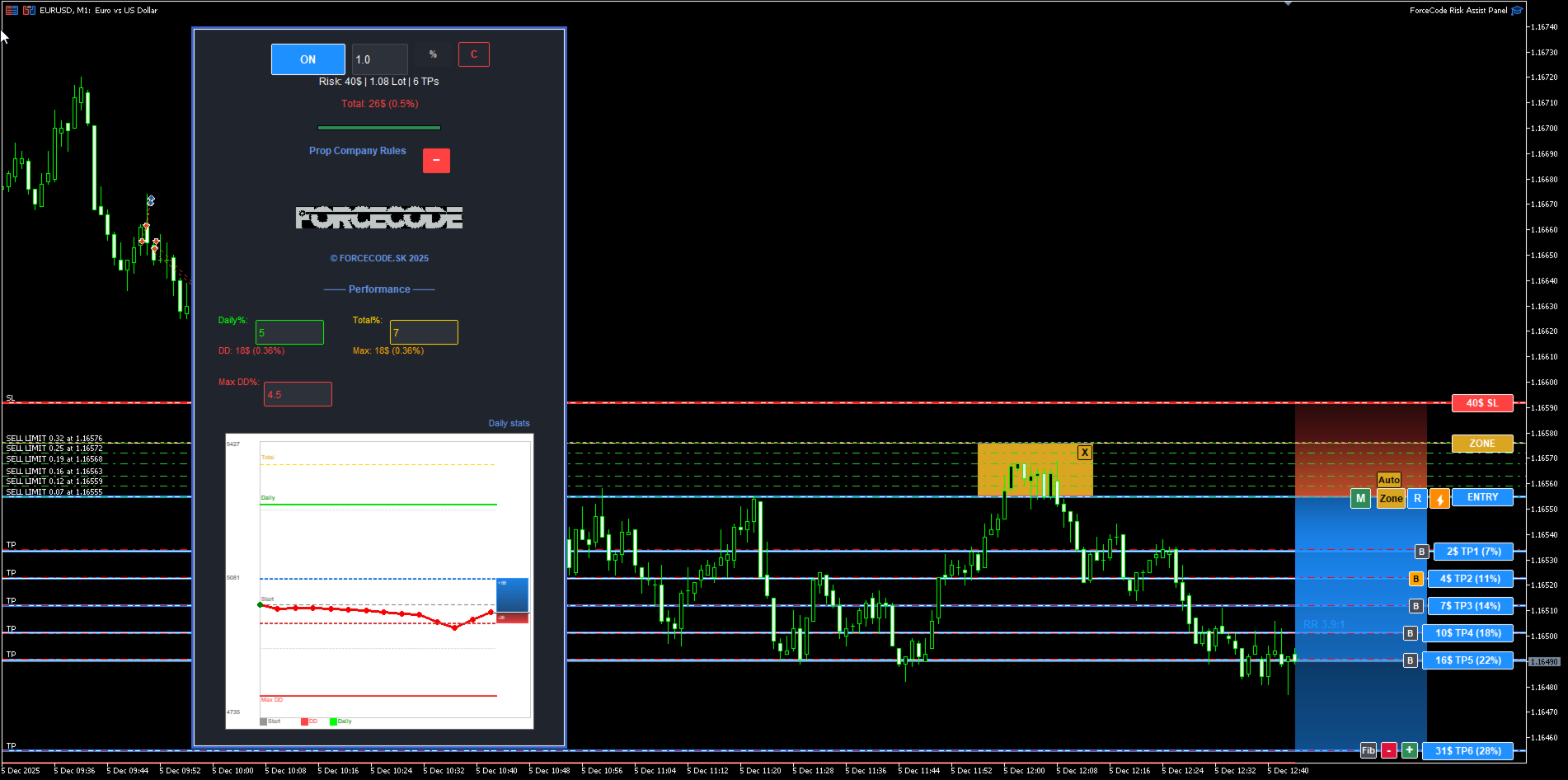Viewport: 1568px width, 780px height.
Task: Click the EURUSD, M1 chart title
Action: [x=98, y=11]
